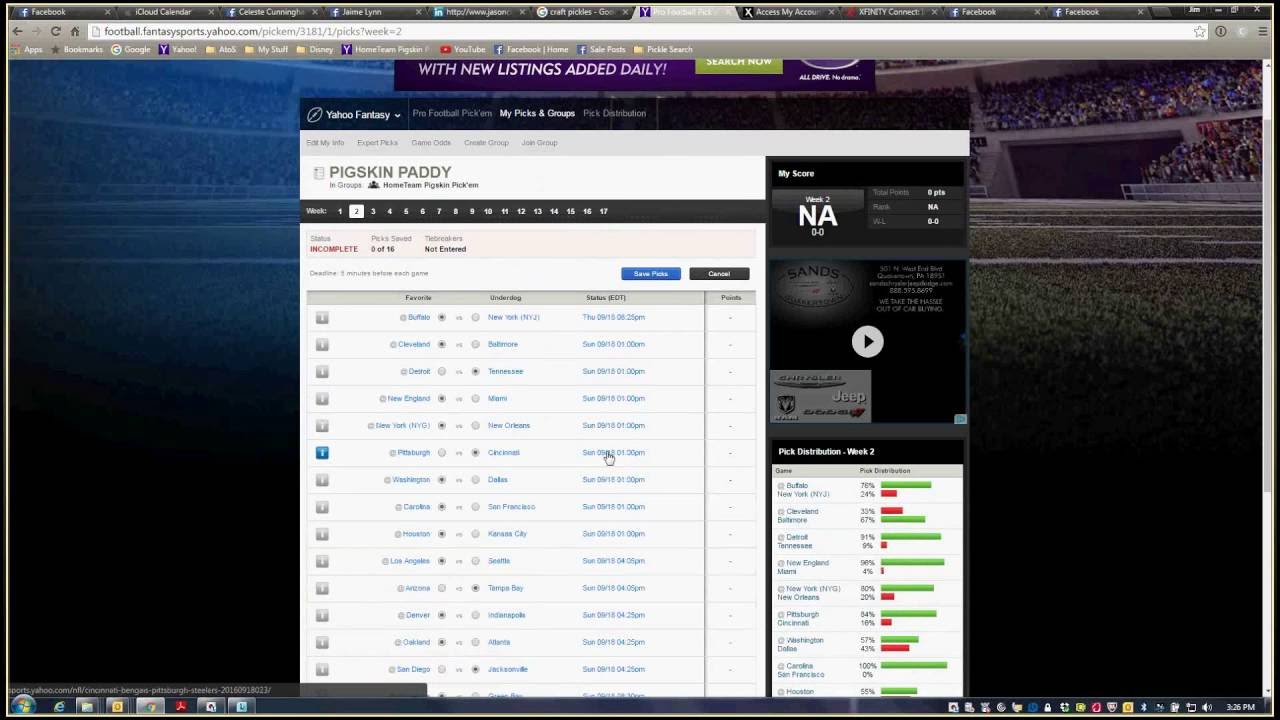Click Detroit 91% distribution bar
1280x720 pixels.
coord(911,537)
